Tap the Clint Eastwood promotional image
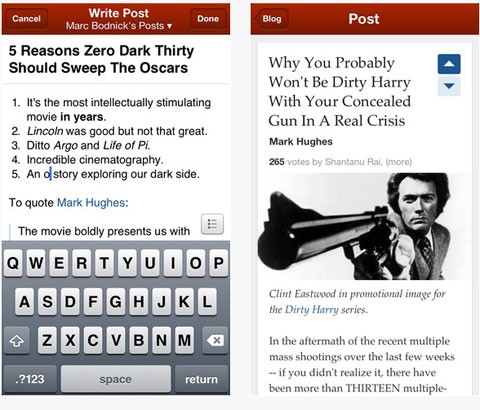Viewport: 480px width, 410px height. [364, 226]
